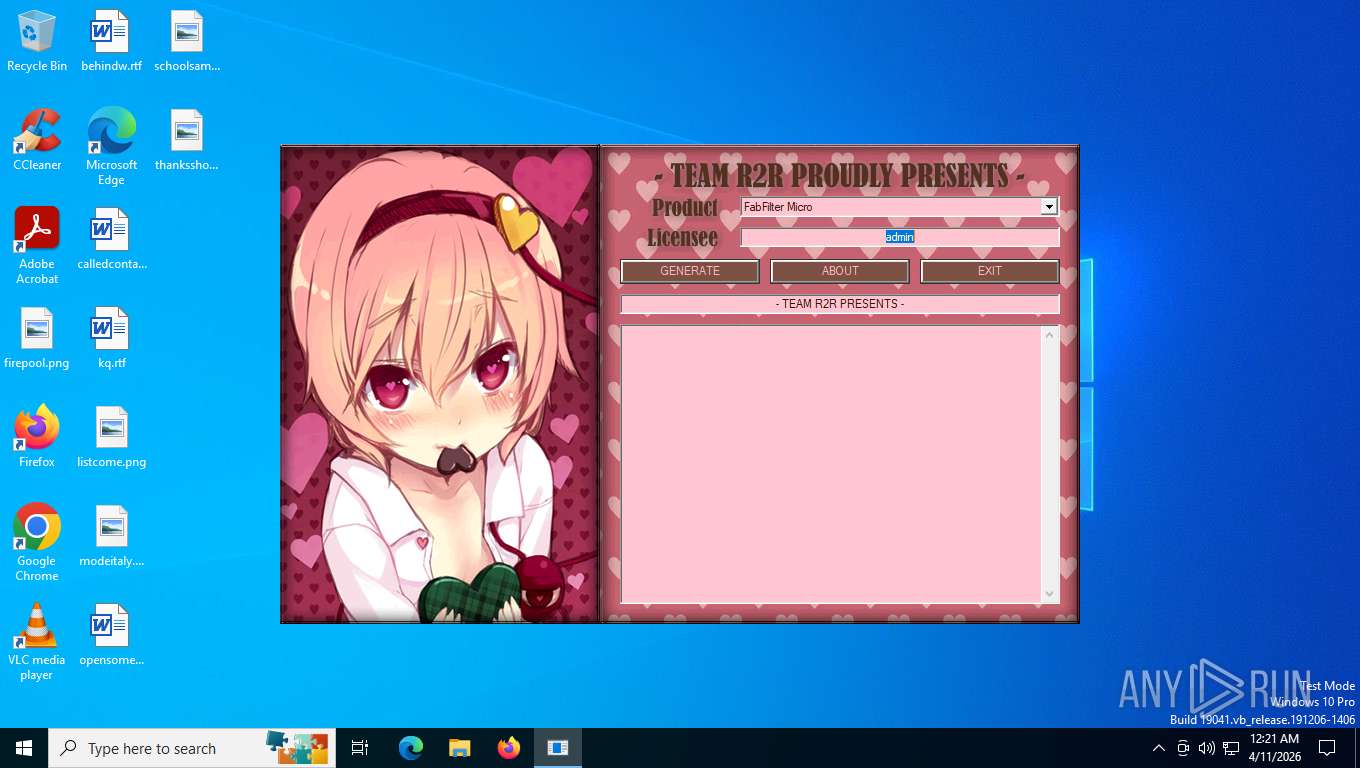
Task: Select the calledconta... document icon
Action: click(x=111, y=240)
